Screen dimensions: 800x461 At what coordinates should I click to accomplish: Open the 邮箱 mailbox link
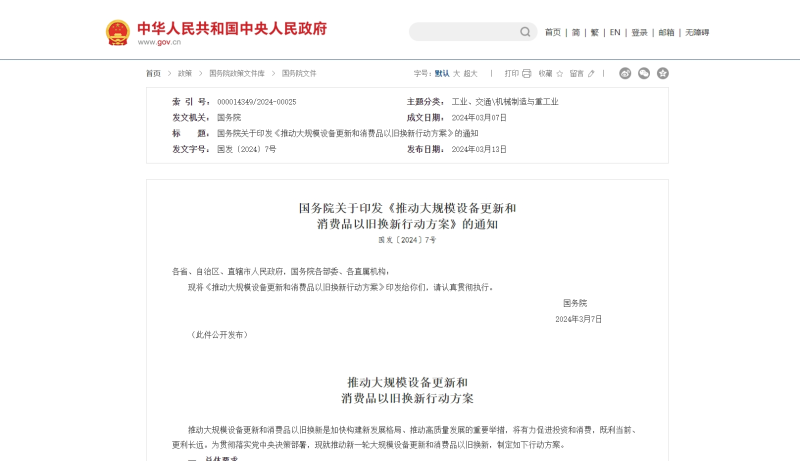pyautogui.click(x=666, y=32)
